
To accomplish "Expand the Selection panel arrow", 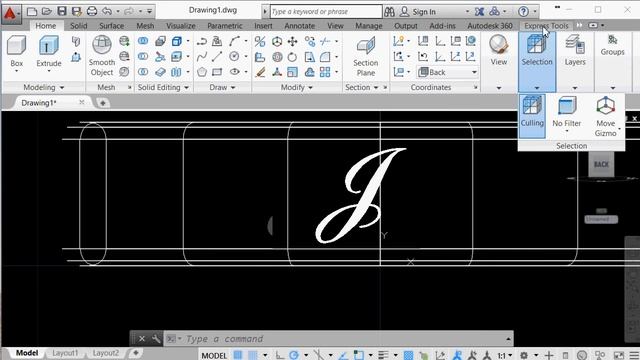I will tap(537, 88).
